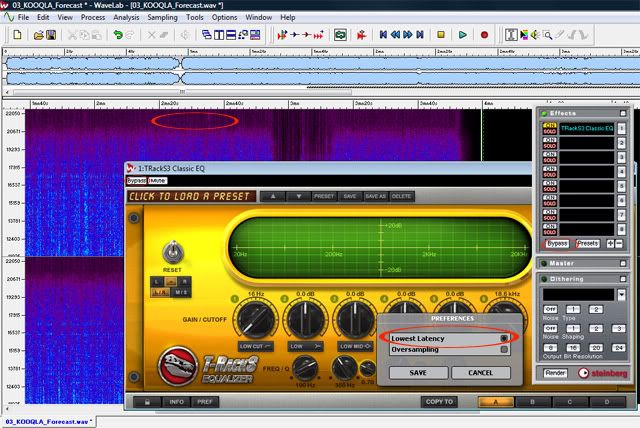Select the spectrum color tool icon
The width and height of the screenshot is (640, 428).
point(524,35)
